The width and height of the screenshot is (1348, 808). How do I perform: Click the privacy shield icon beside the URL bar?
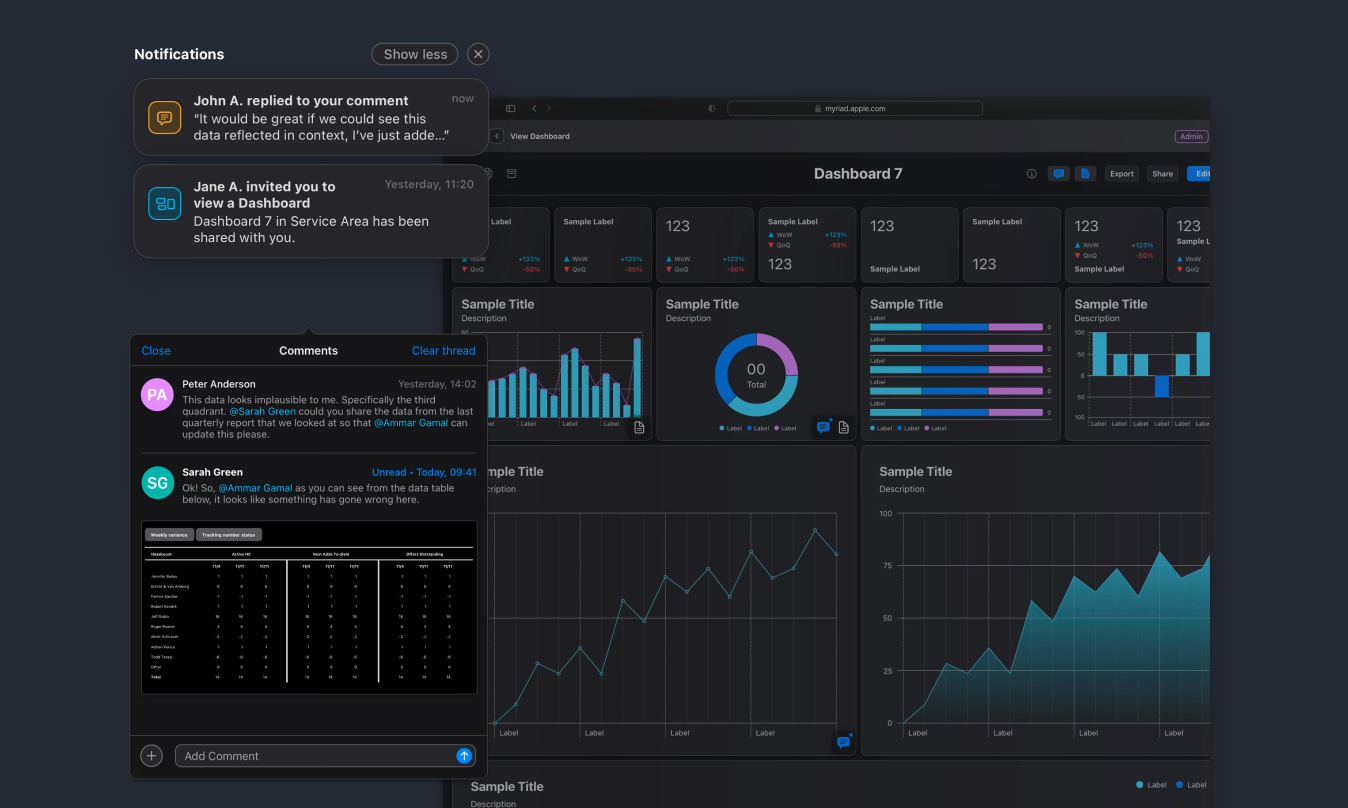[712, 108]
